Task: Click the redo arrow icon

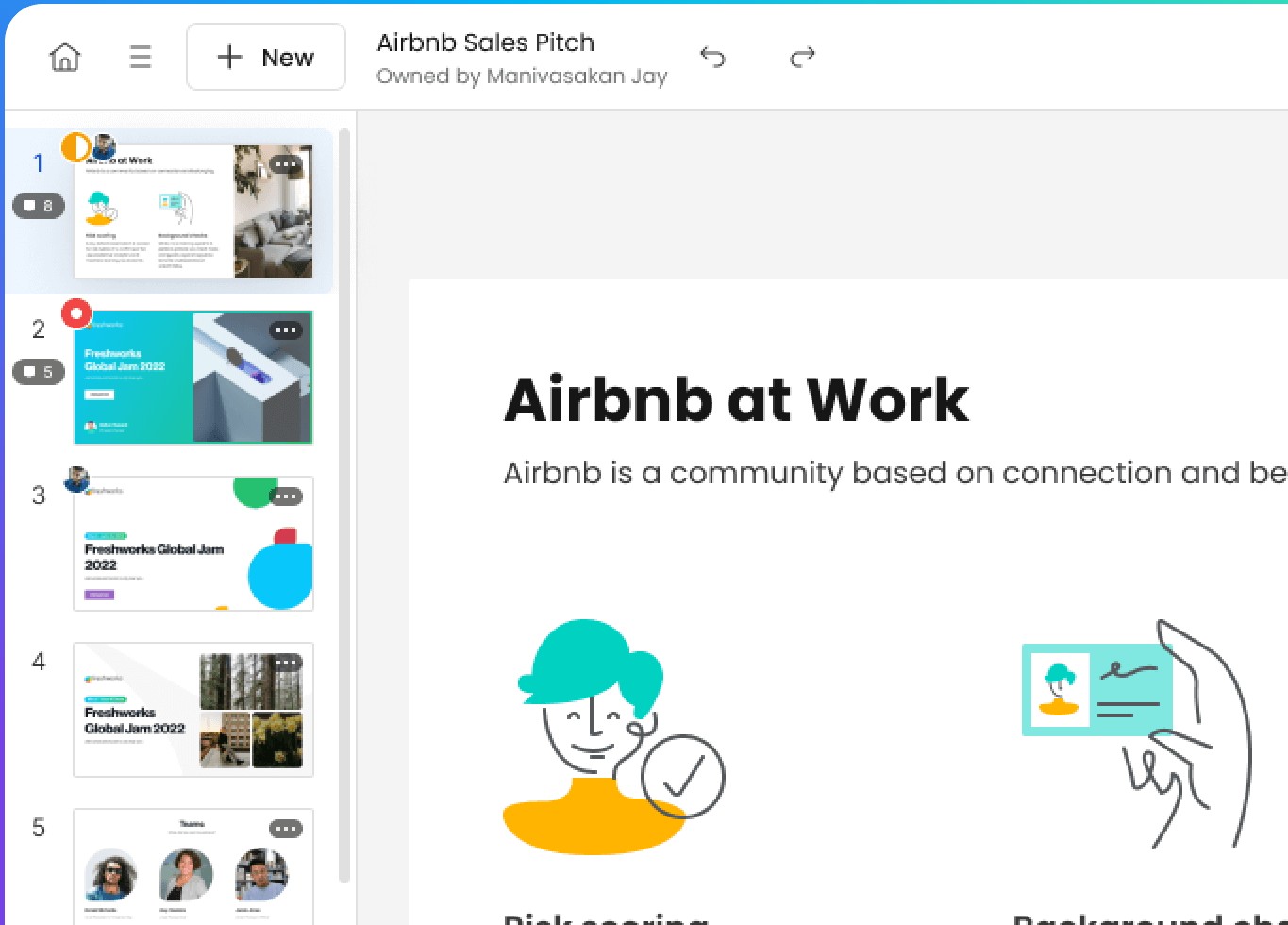Action: [x=802, y=58]
